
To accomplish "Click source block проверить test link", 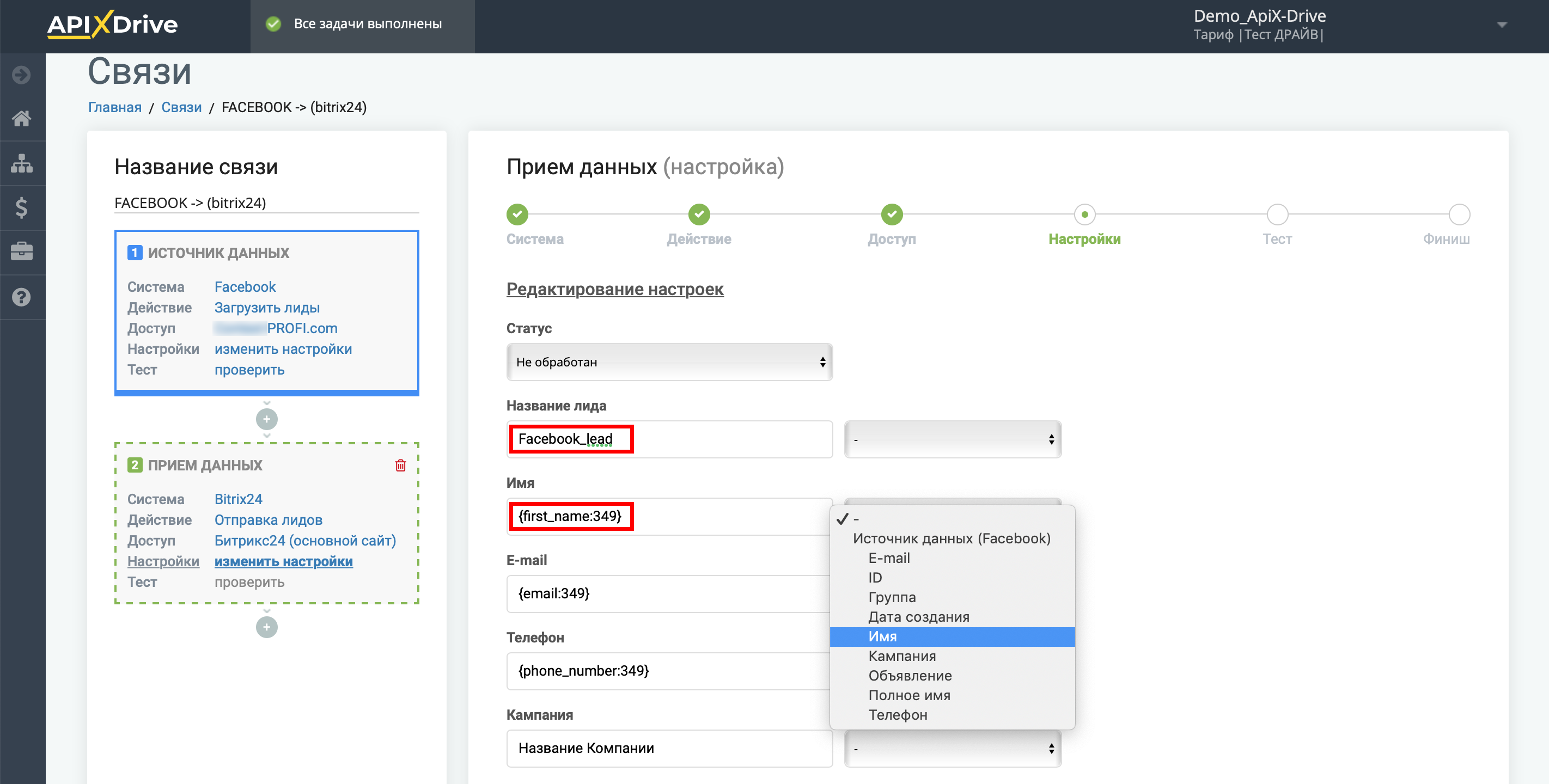I will coord(249,370).
